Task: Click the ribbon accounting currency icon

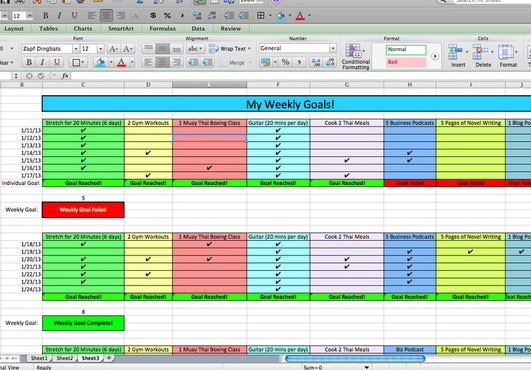Action: tap(266, 62)
